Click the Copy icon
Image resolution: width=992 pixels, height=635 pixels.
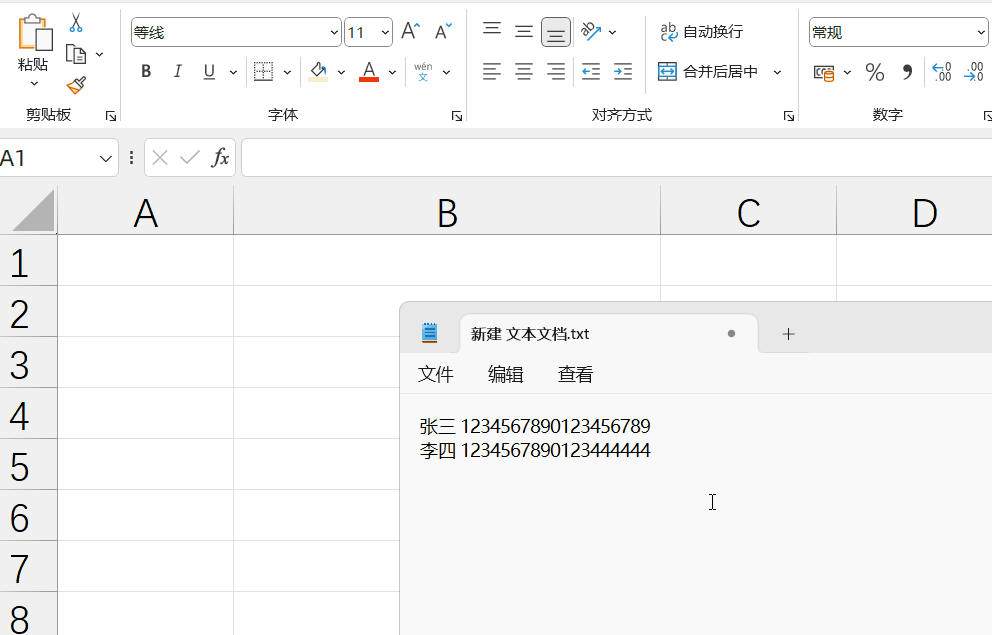(x=76, y=54)
